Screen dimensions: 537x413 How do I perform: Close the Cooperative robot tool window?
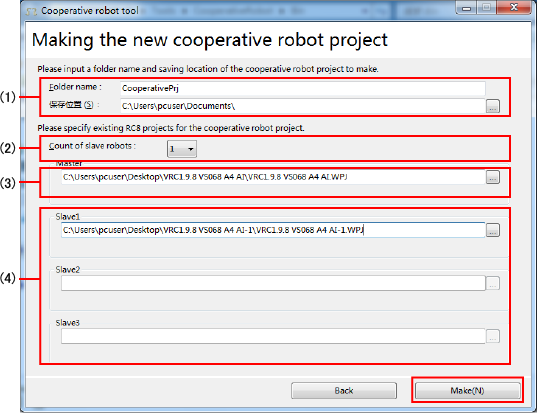click(514, 7)
